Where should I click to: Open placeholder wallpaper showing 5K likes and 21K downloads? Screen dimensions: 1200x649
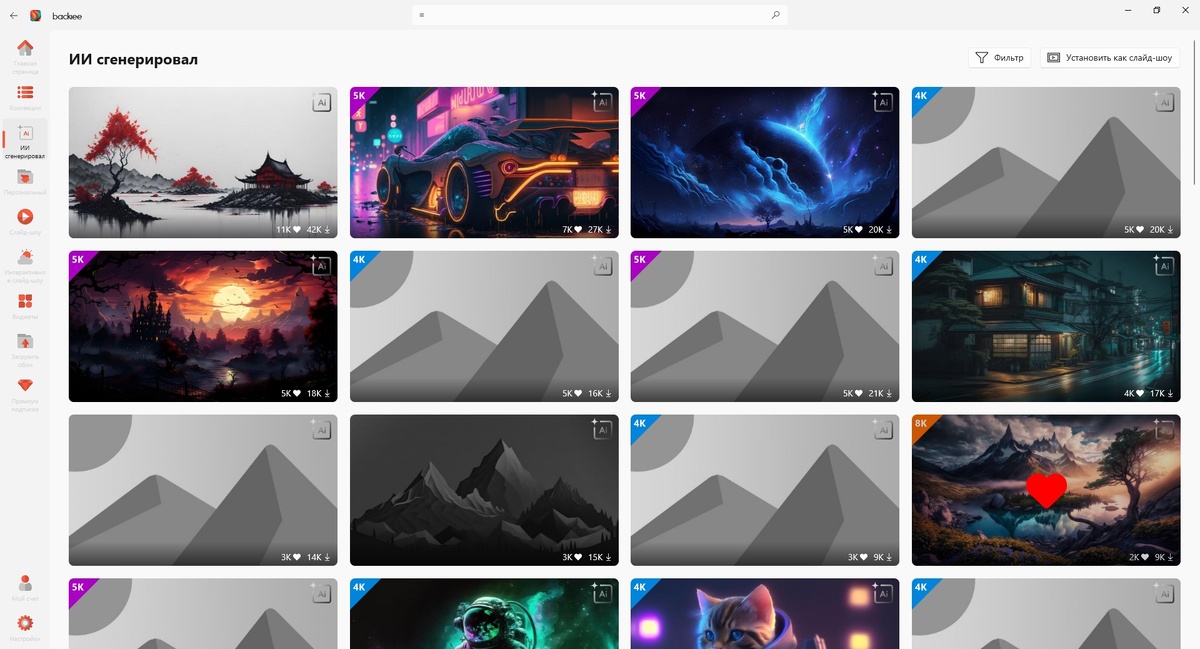coord(765,326)
